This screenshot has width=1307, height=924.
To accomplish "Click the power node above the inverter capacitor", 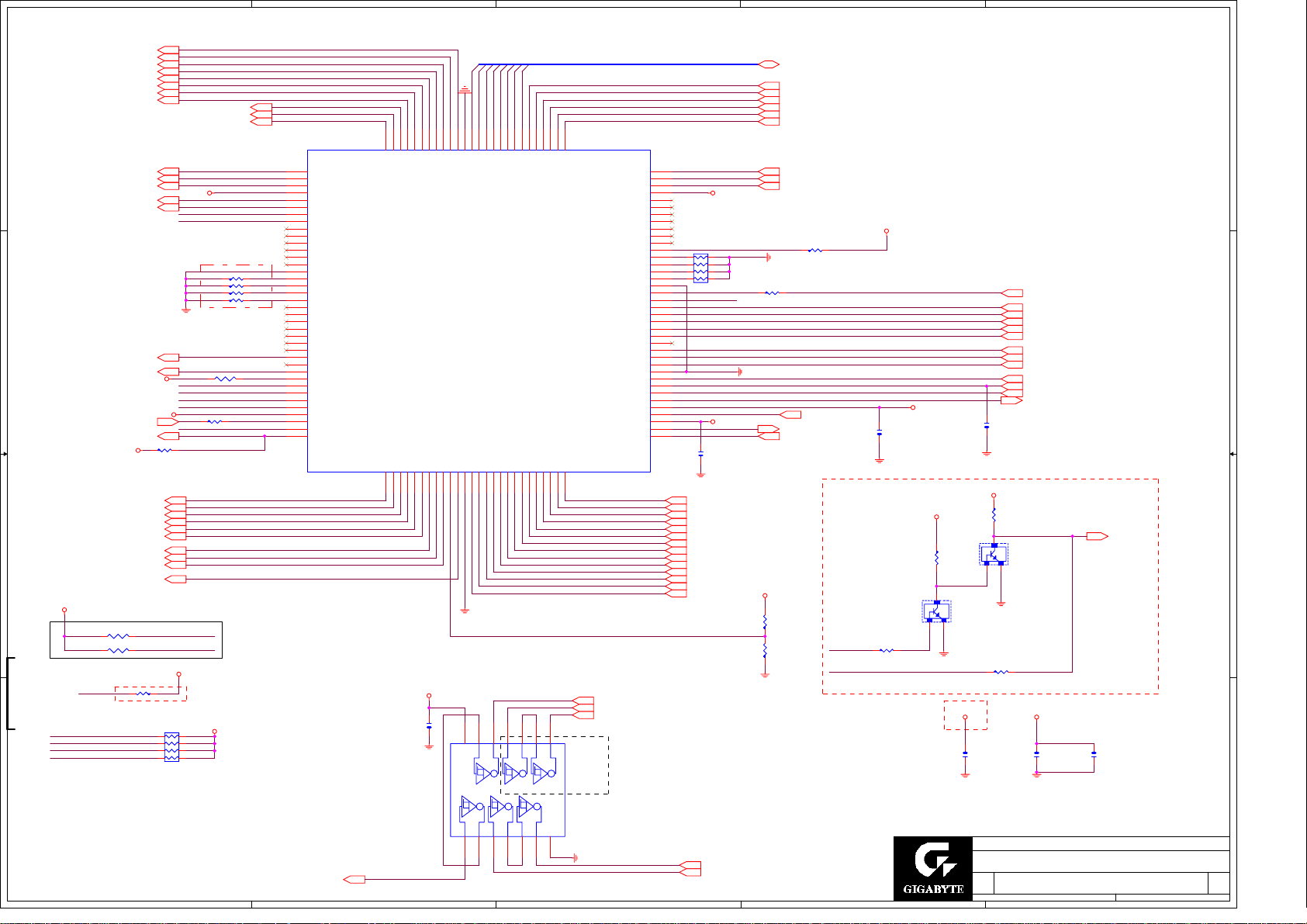I will [429, 696].
